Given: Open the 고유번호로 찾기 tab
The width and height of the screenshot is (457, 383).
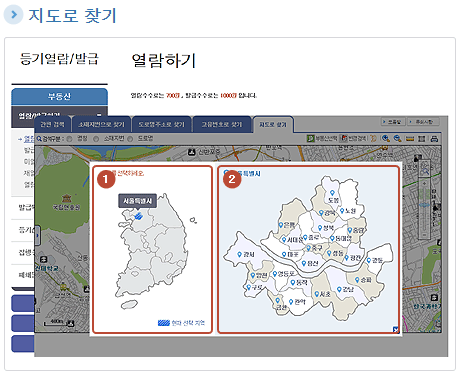Looking at the screenshot, I should pos(222,125).
